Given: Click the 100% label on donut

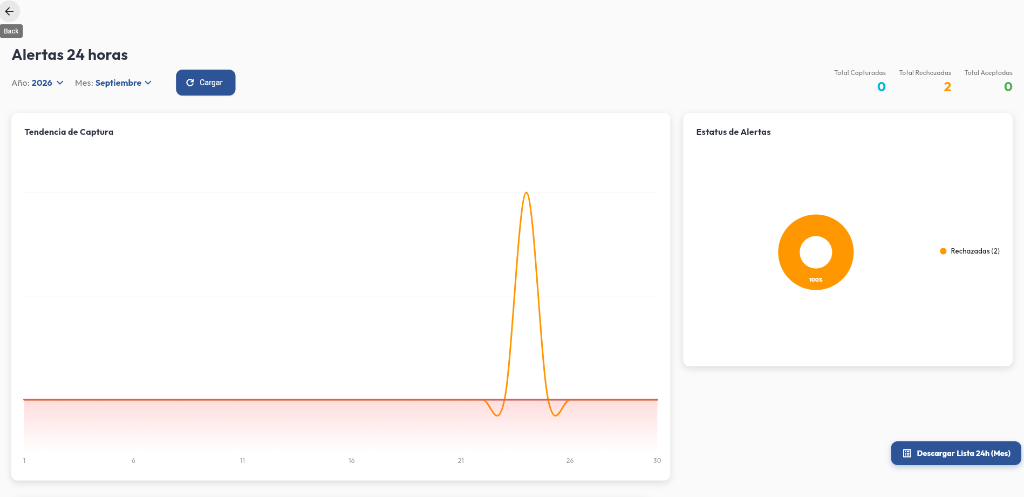Looking at the screenshot, I should (x=816, y=280).
